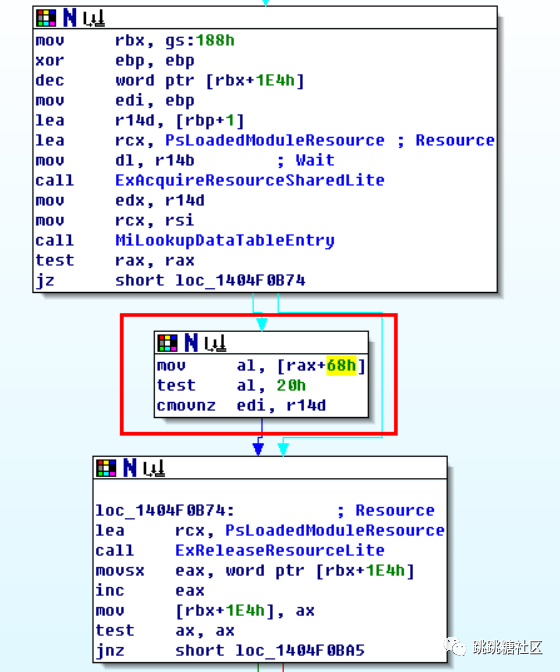Click 'xor ebp, ebp' instruction

pos(115,60)
